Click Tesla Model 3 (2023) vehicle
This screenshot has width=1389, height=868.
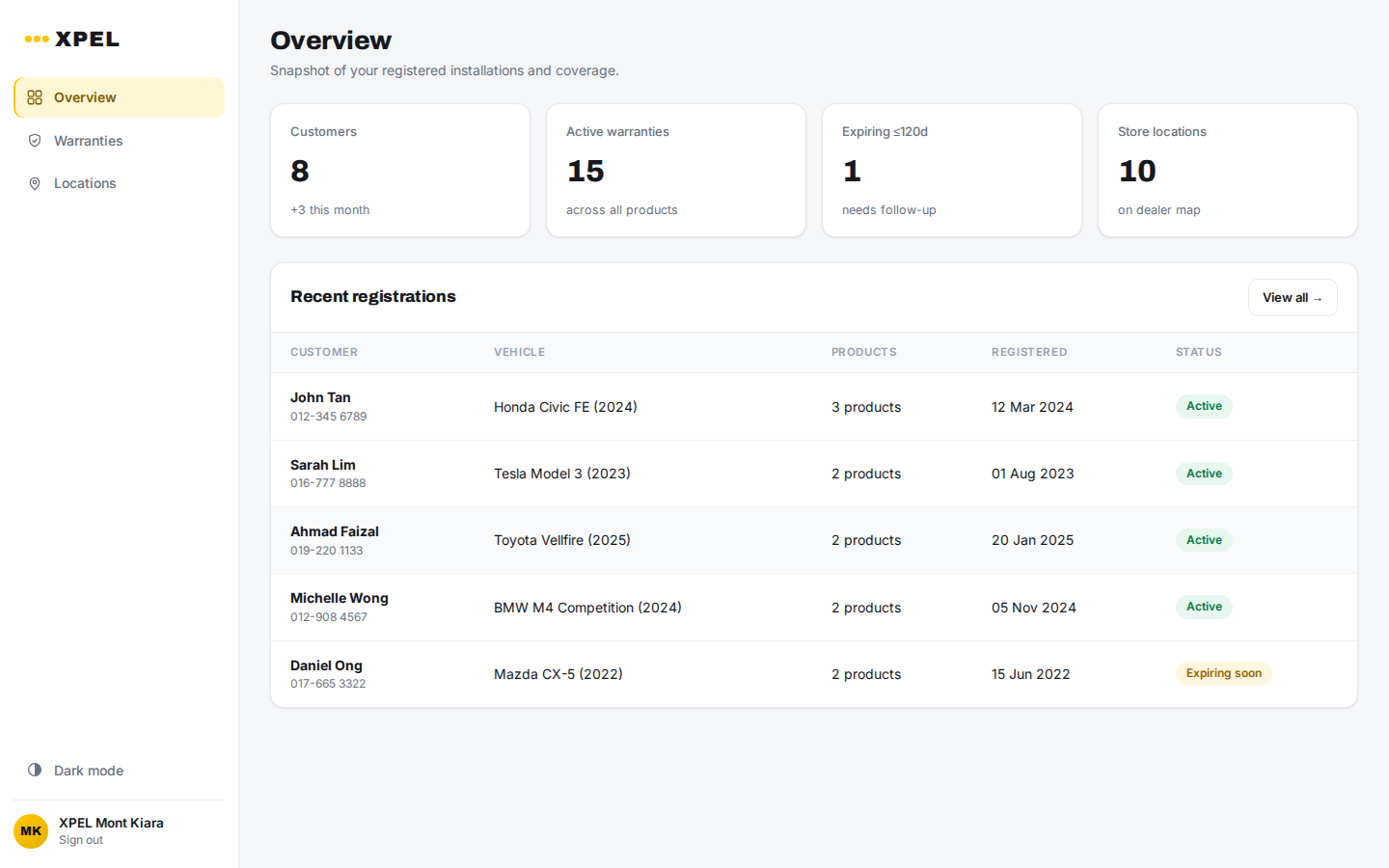coord(562,474)
